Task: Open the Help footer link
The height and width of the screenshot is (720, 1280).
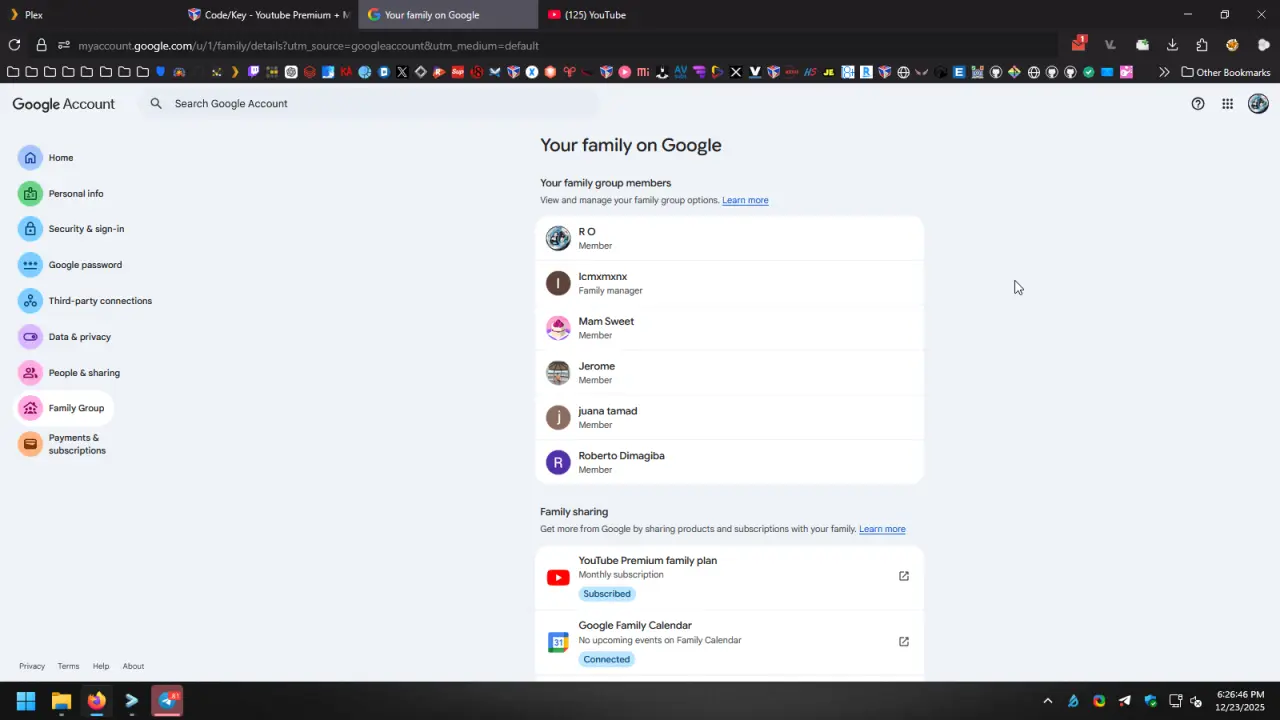Action: (x=101, y=666)
